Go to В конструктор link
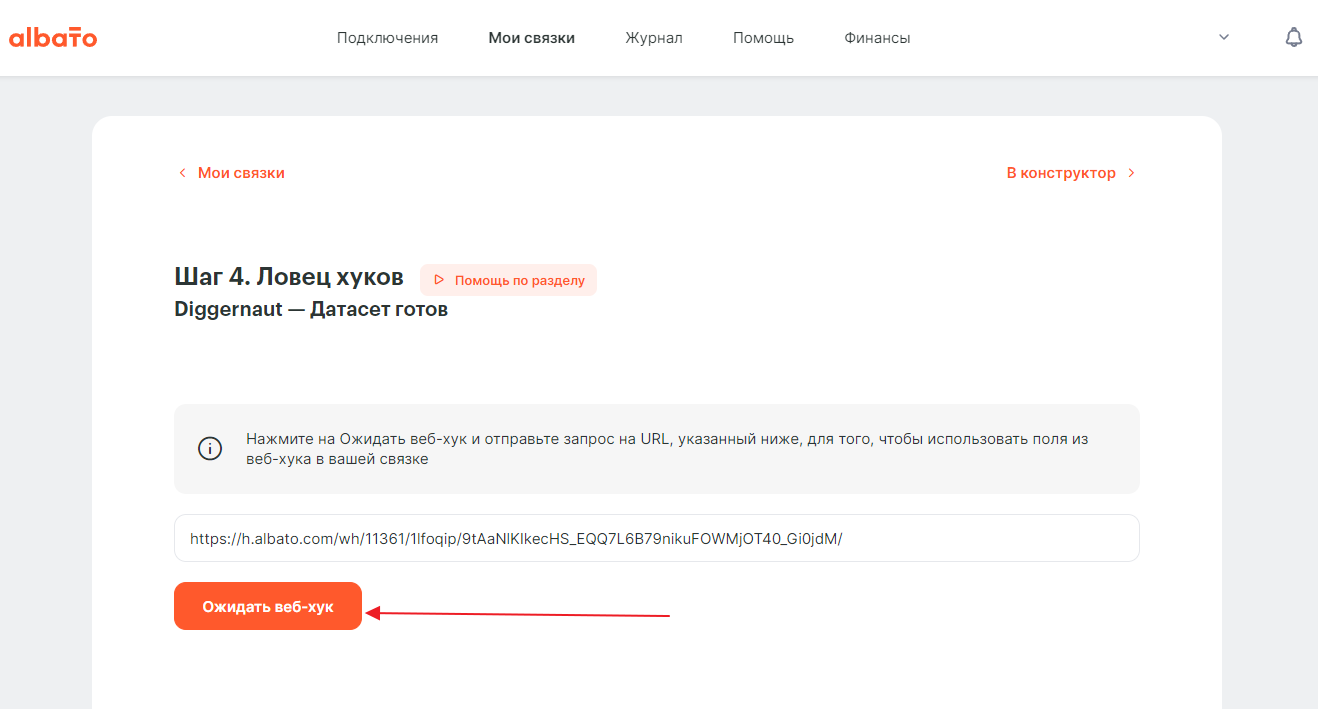 coord(1071,173)
